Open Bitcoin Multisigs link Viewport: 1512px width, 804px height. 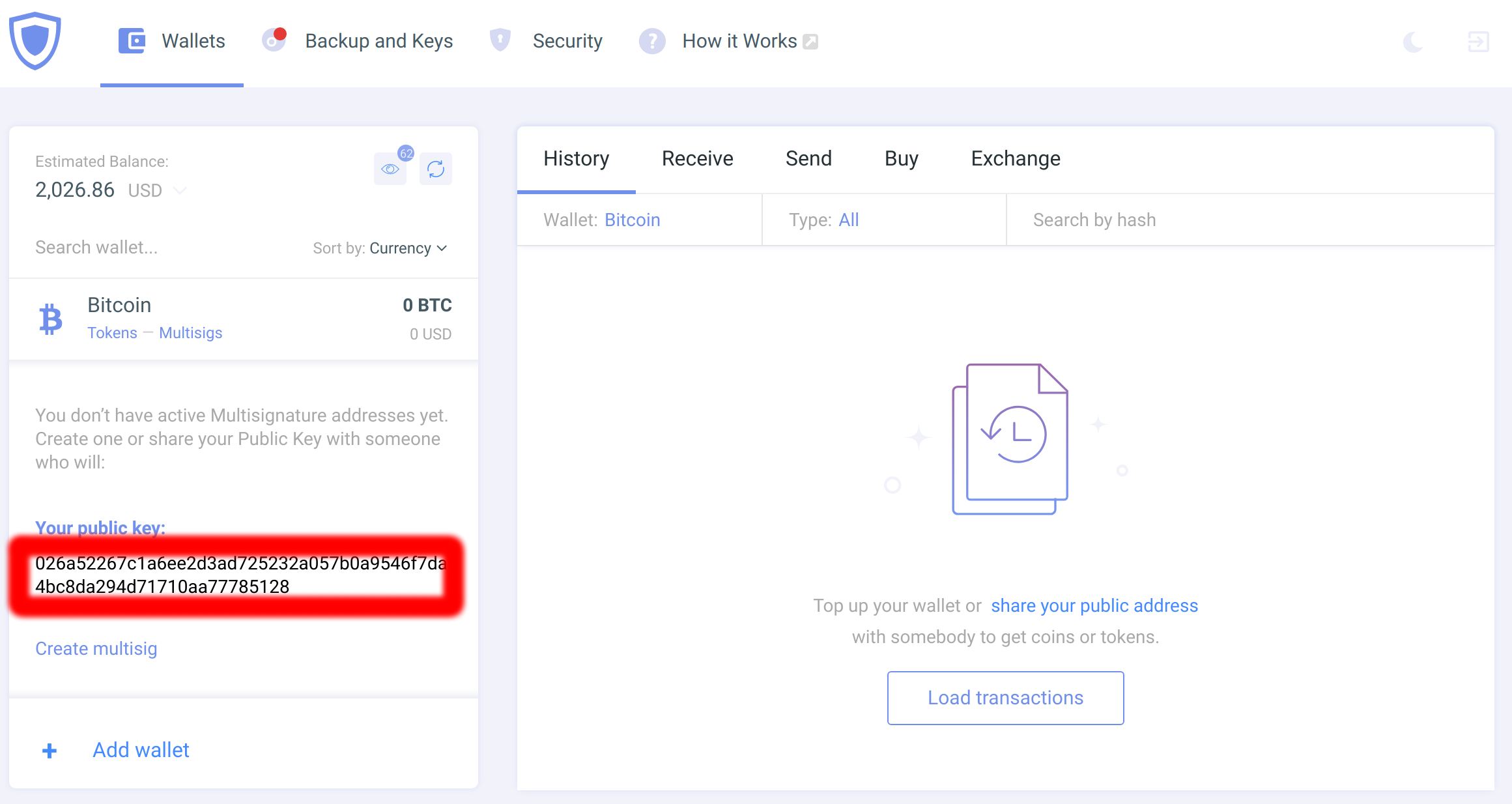[x=191, y=333]
